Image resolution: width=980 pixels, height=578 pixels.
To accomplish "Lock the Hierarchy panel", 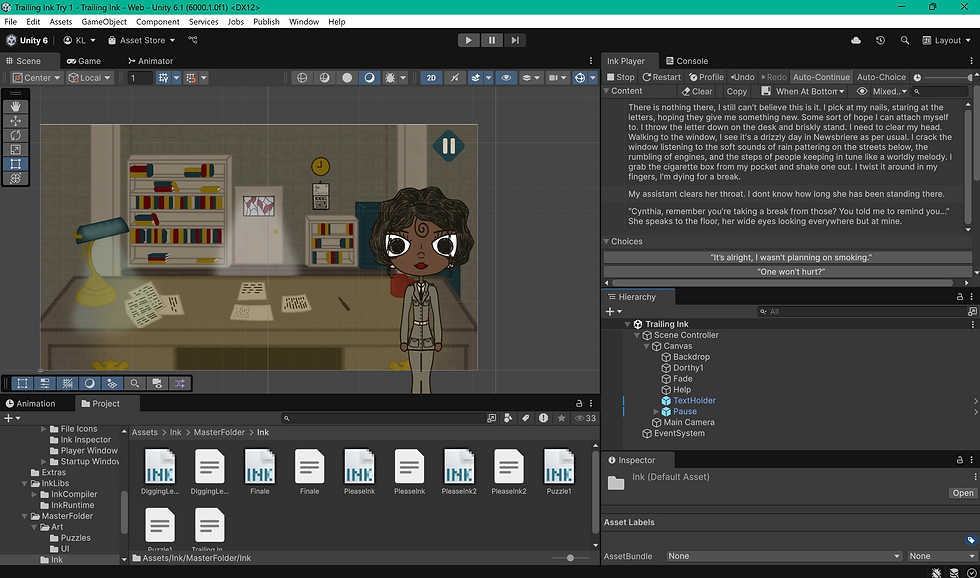I will click(959, 297).
